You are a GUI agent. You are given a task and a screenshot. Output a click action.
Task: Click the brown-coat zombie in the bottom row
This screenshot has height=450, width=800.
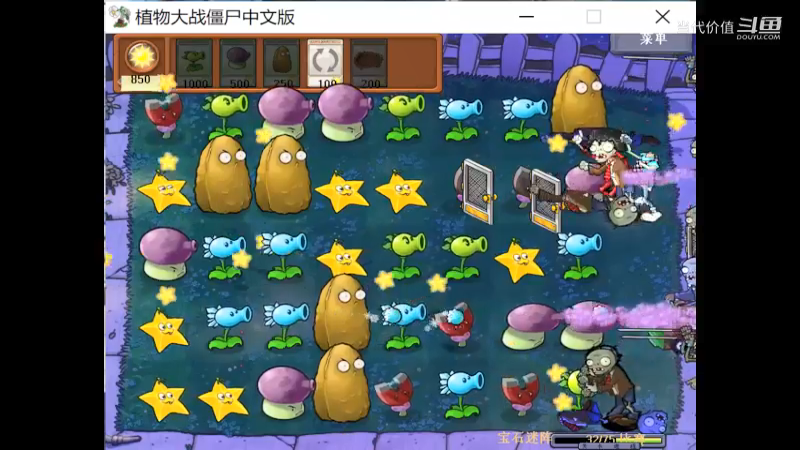click(607, 386)
